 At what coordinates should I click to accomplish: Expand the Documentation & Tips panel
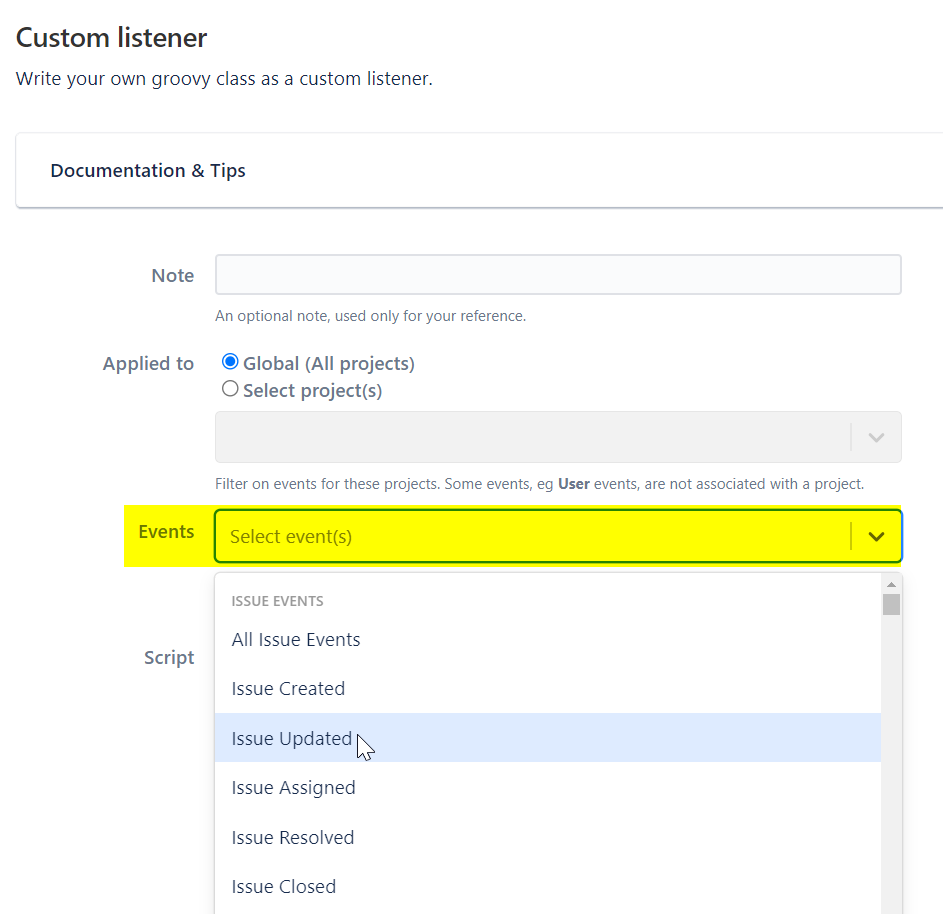[148, 171]
